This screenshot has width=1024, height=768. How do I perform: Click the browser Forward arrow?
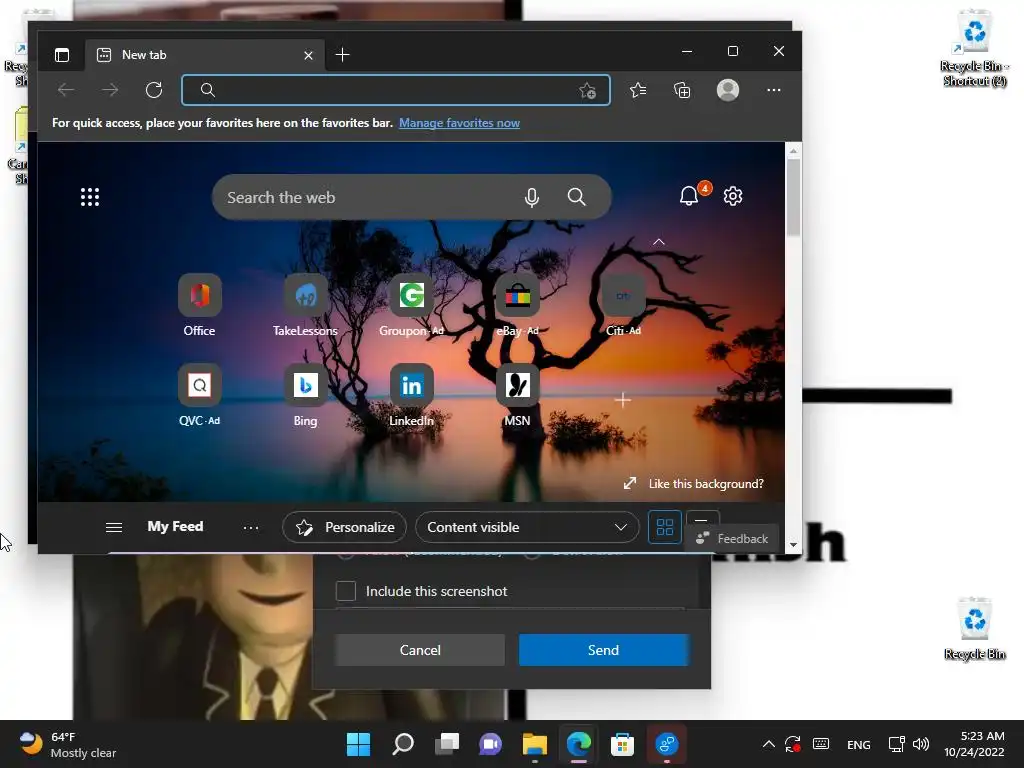click(110, 90)
